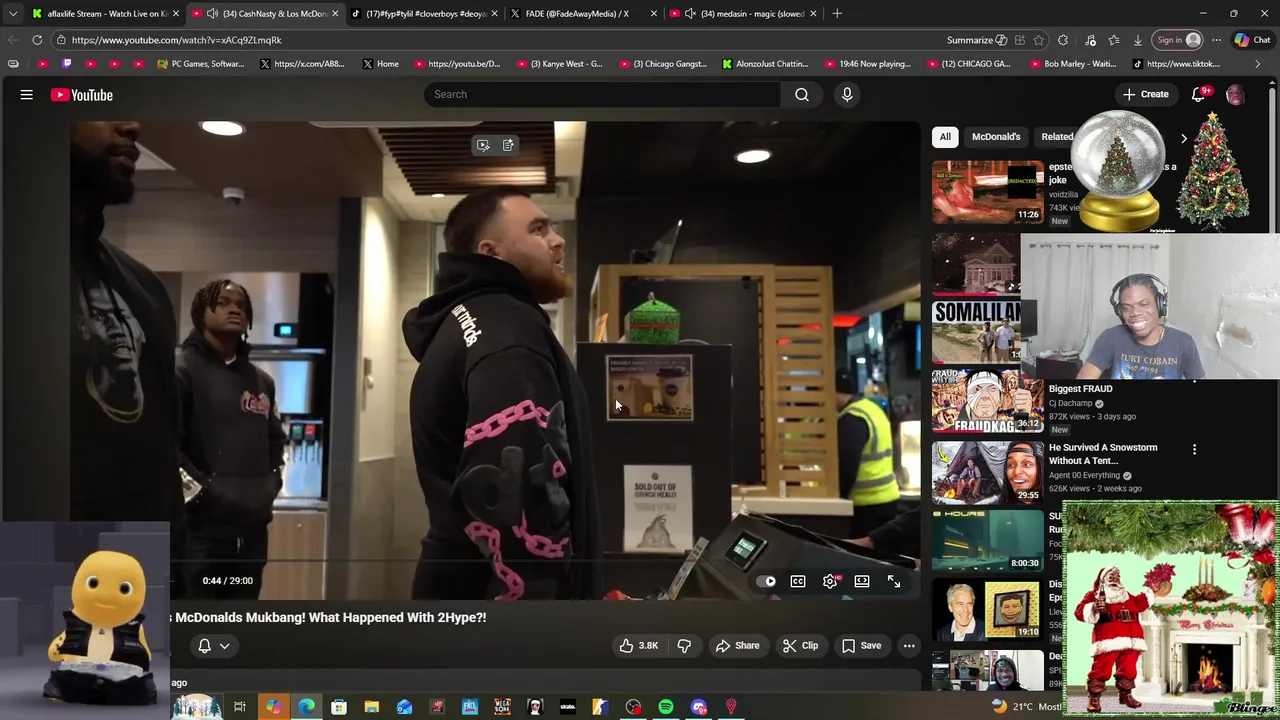The height and width of the screenshot is (720, 1280).
Task: Like the video with 3.8K likes
Action: pos(639,646)
